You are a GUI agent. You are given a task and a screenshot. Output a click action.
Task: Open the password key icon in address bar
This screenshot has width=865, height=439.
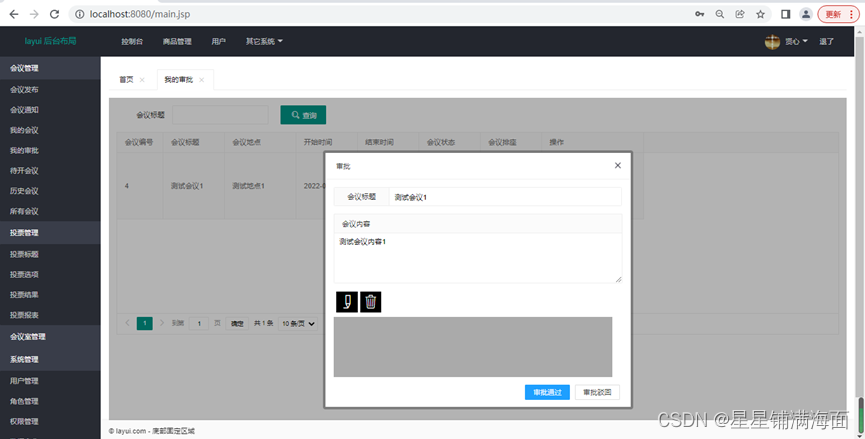[x=700, y=14]
